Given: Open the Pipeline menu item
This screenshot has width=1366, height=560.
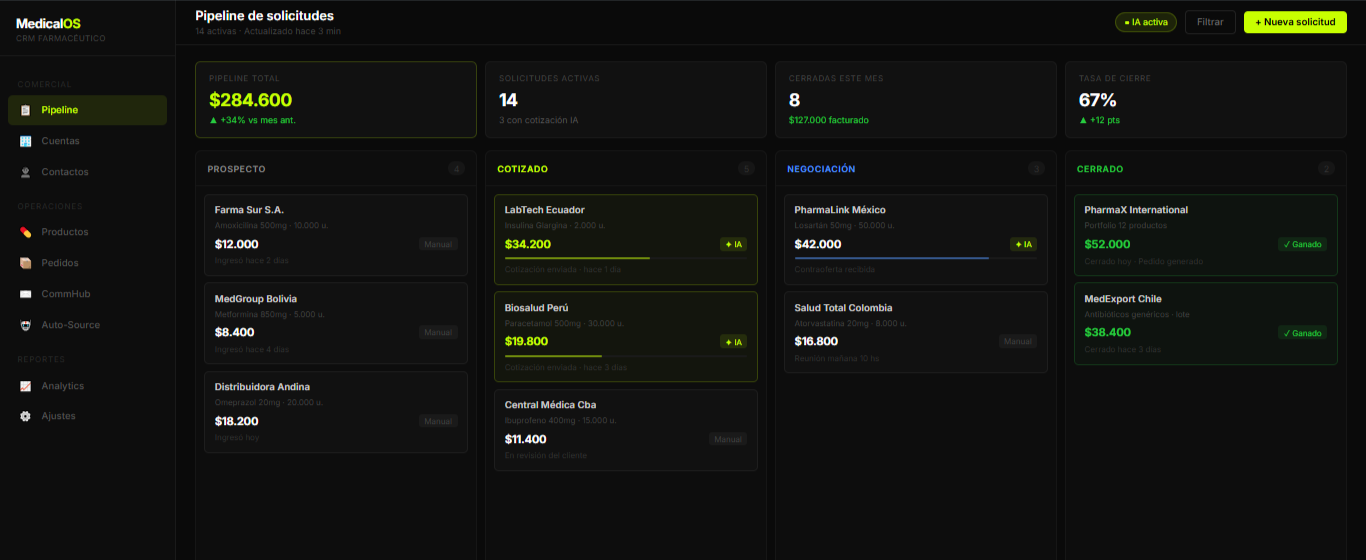Looking at the screenshot, I should coord(87,110).
